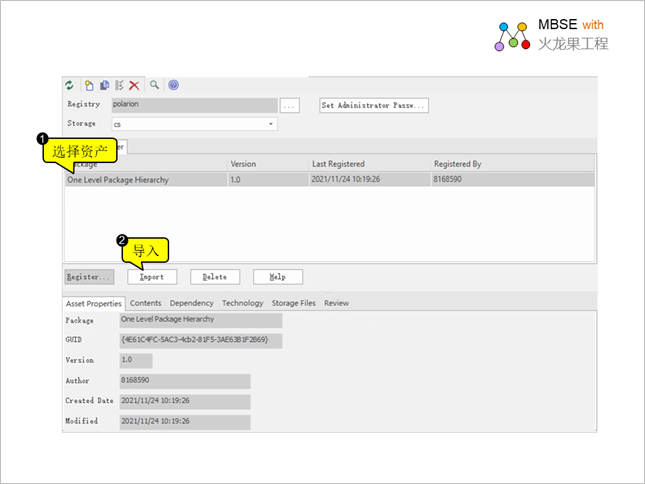The image size is (645, 484).
Task: Click the copy storage icon
Action: [x=104, y=86]
